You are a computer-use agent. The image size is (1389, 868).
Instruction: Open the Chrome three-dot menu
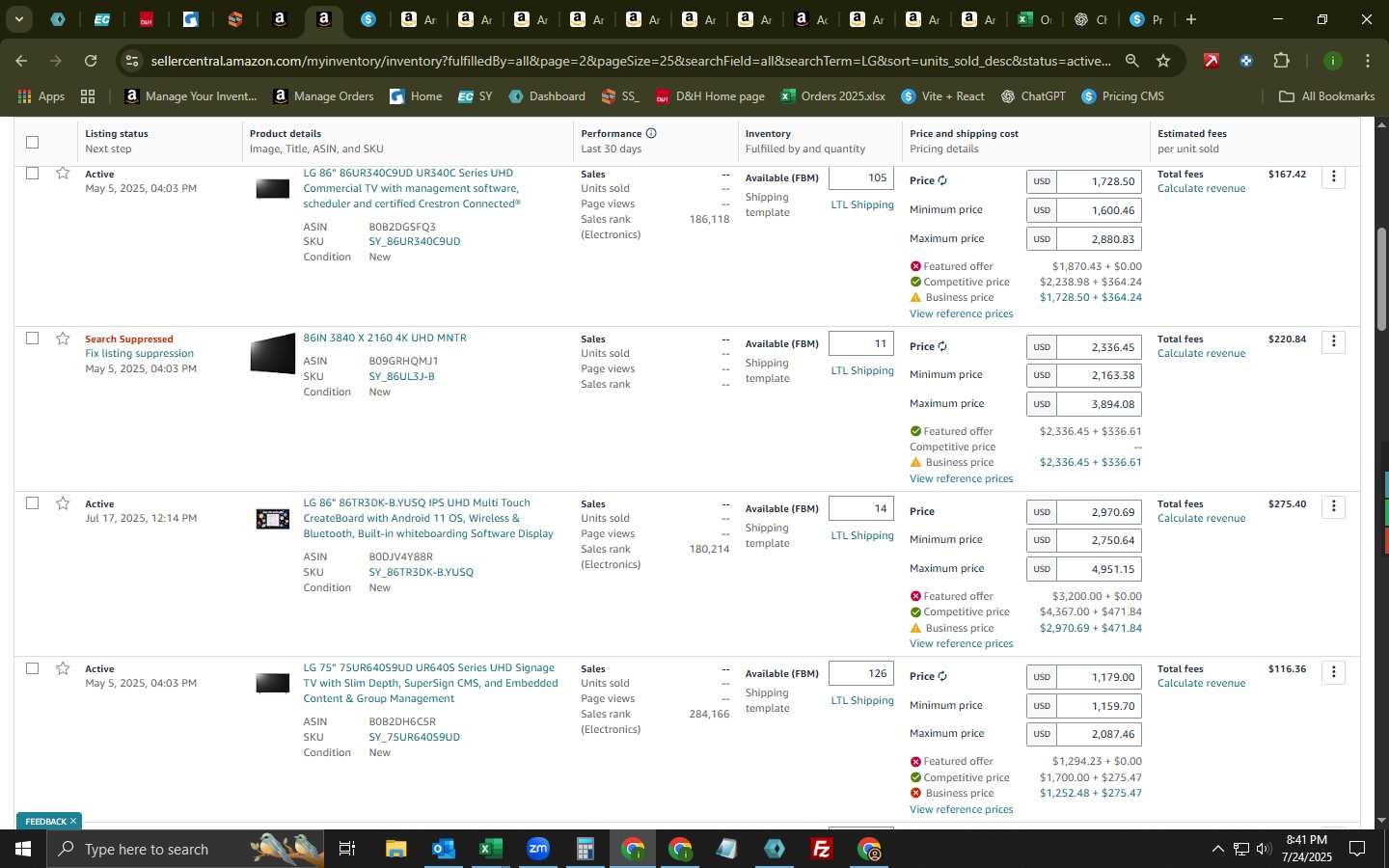click(x=1367, y=61)
